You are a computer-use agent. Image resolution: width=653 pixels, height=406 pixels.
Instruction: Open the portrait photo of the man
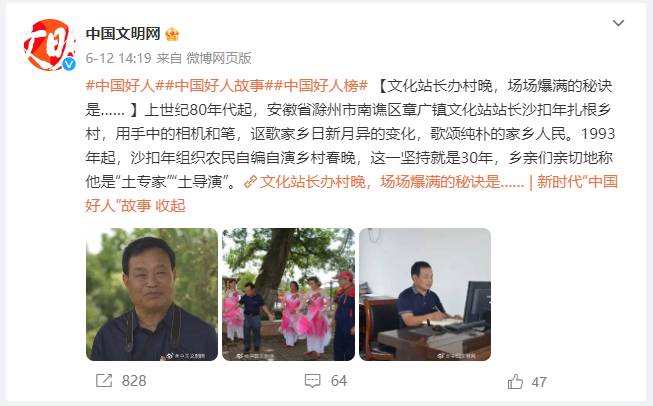152,294
